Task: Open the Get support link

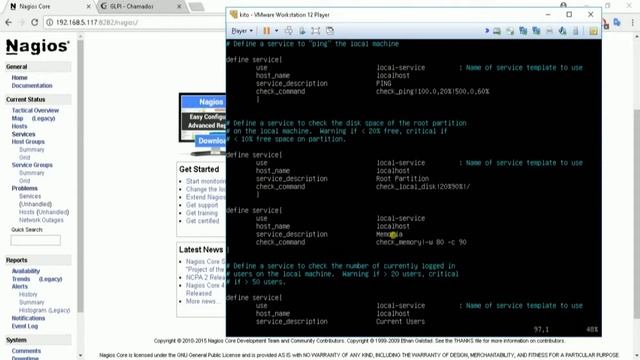Action: (x=202, y=205)
